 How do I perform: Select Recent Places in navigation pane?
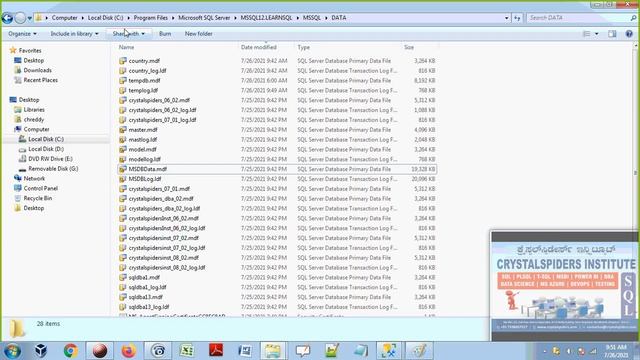point(40,80)
